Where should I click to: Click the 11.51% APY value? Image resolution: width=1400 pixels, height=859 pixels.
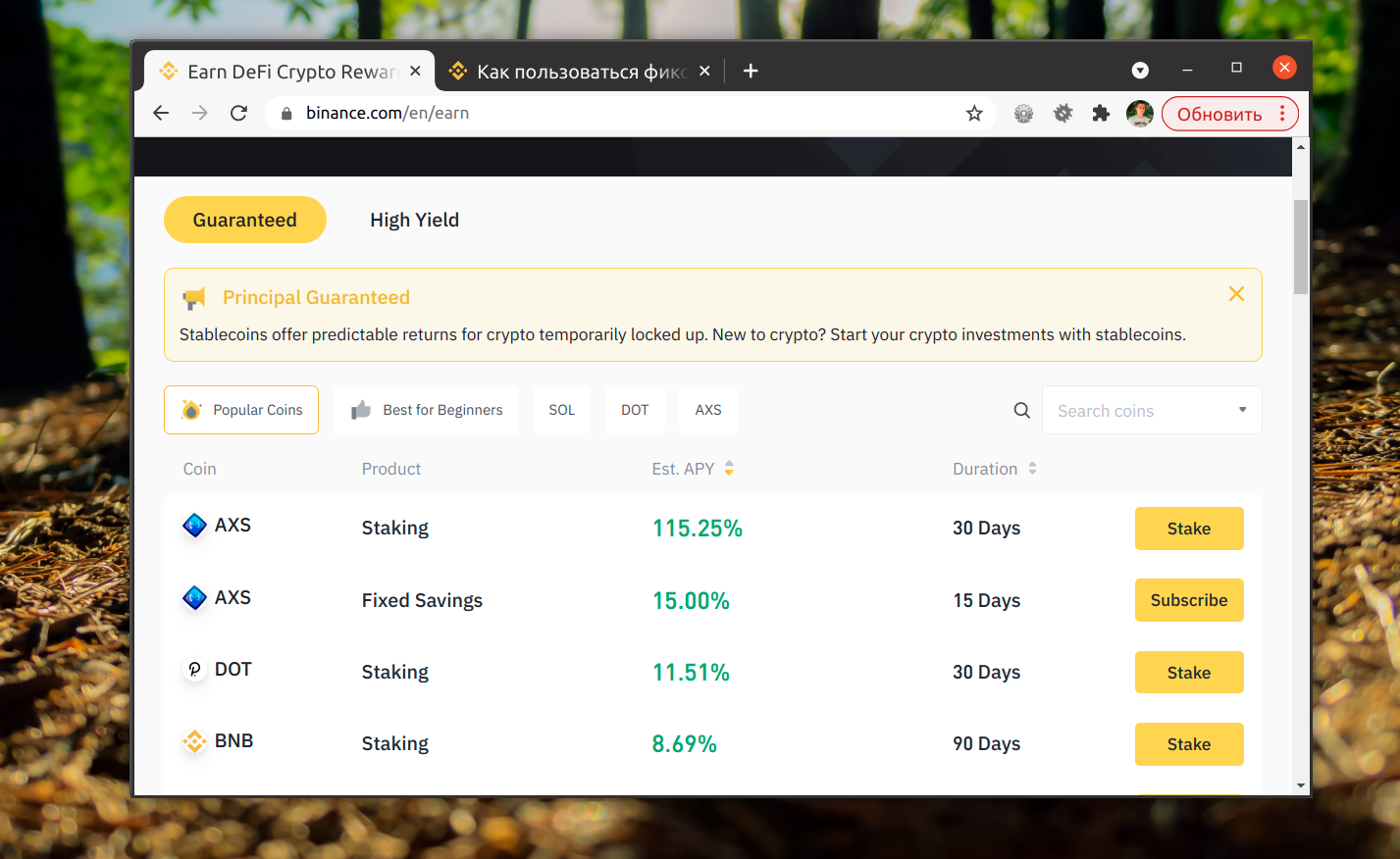pyautogui.click(x=692, y=673)
